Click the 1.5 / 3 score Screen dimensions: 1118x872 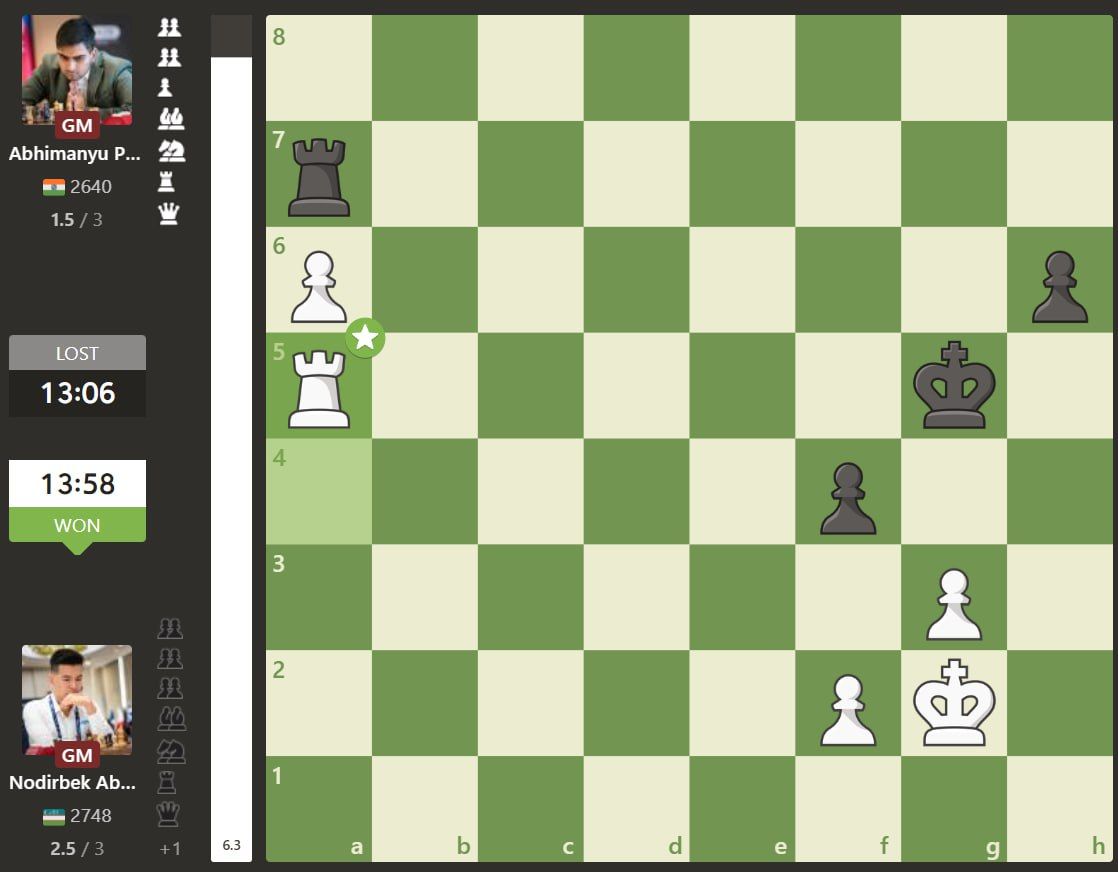tap(76, 220)
